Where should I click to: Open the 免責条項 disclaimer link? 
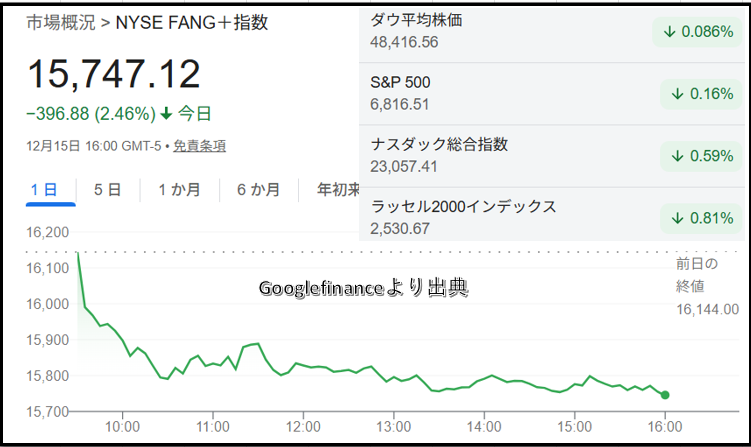(x=199, y=146)
